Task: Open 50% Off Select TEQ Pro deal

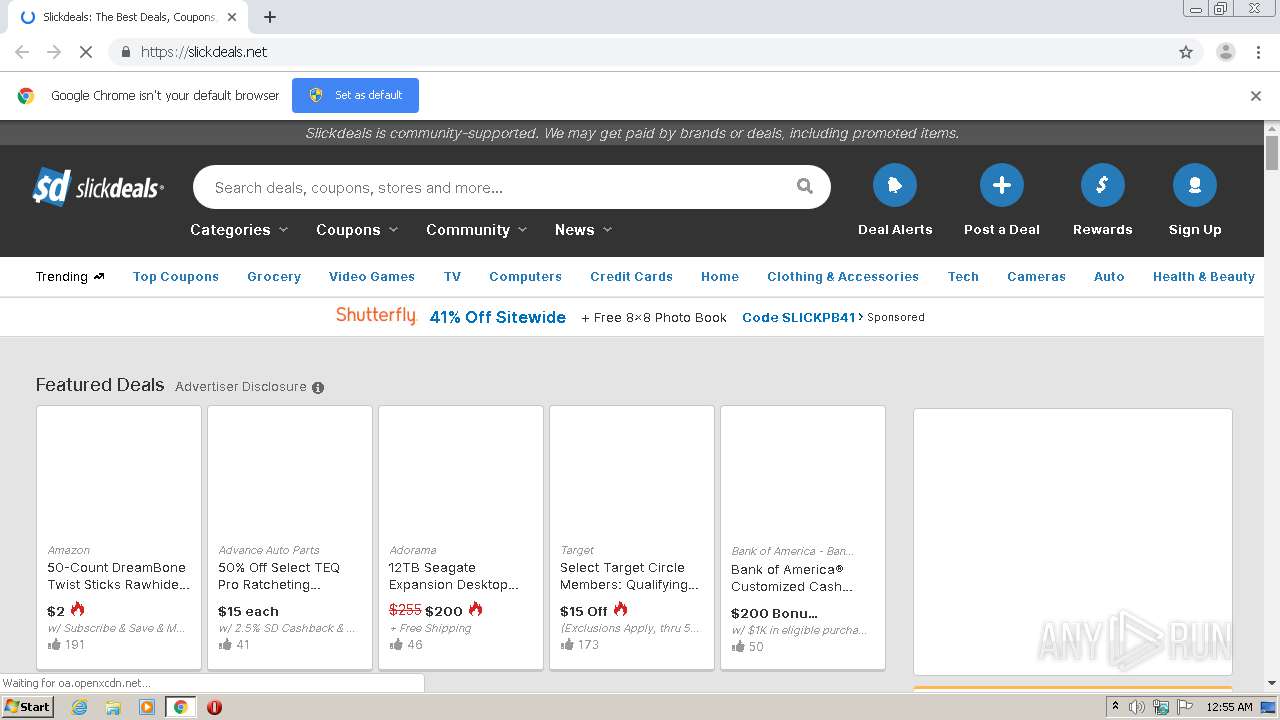Action: pyautogui.click(x=280, y=576)
